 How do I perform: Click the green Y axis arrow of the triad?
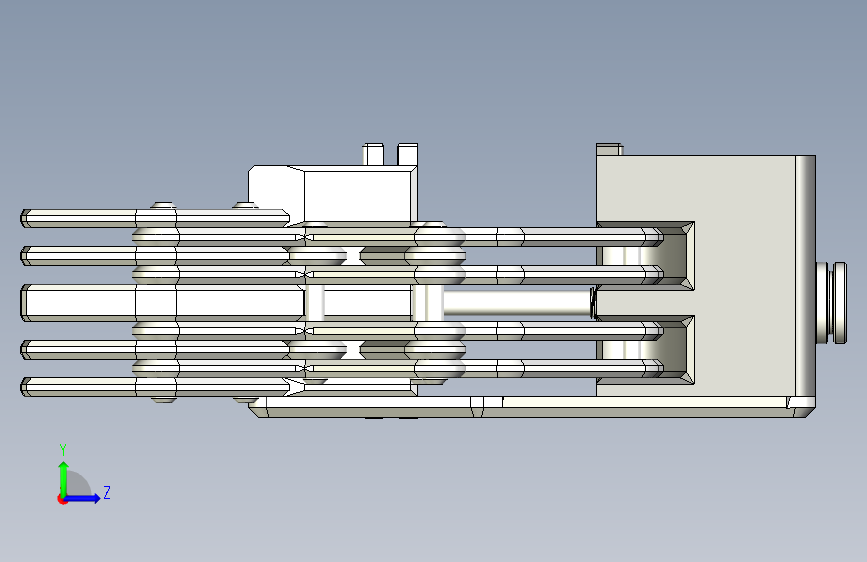(64, 478)
